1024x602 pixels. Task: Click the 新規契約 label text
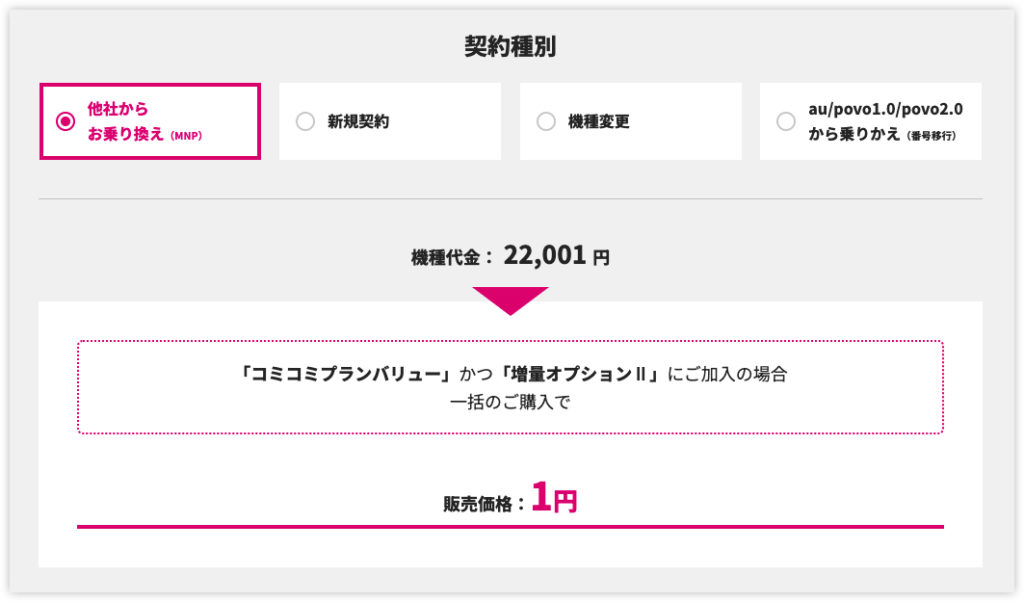[x=358, y=122]
